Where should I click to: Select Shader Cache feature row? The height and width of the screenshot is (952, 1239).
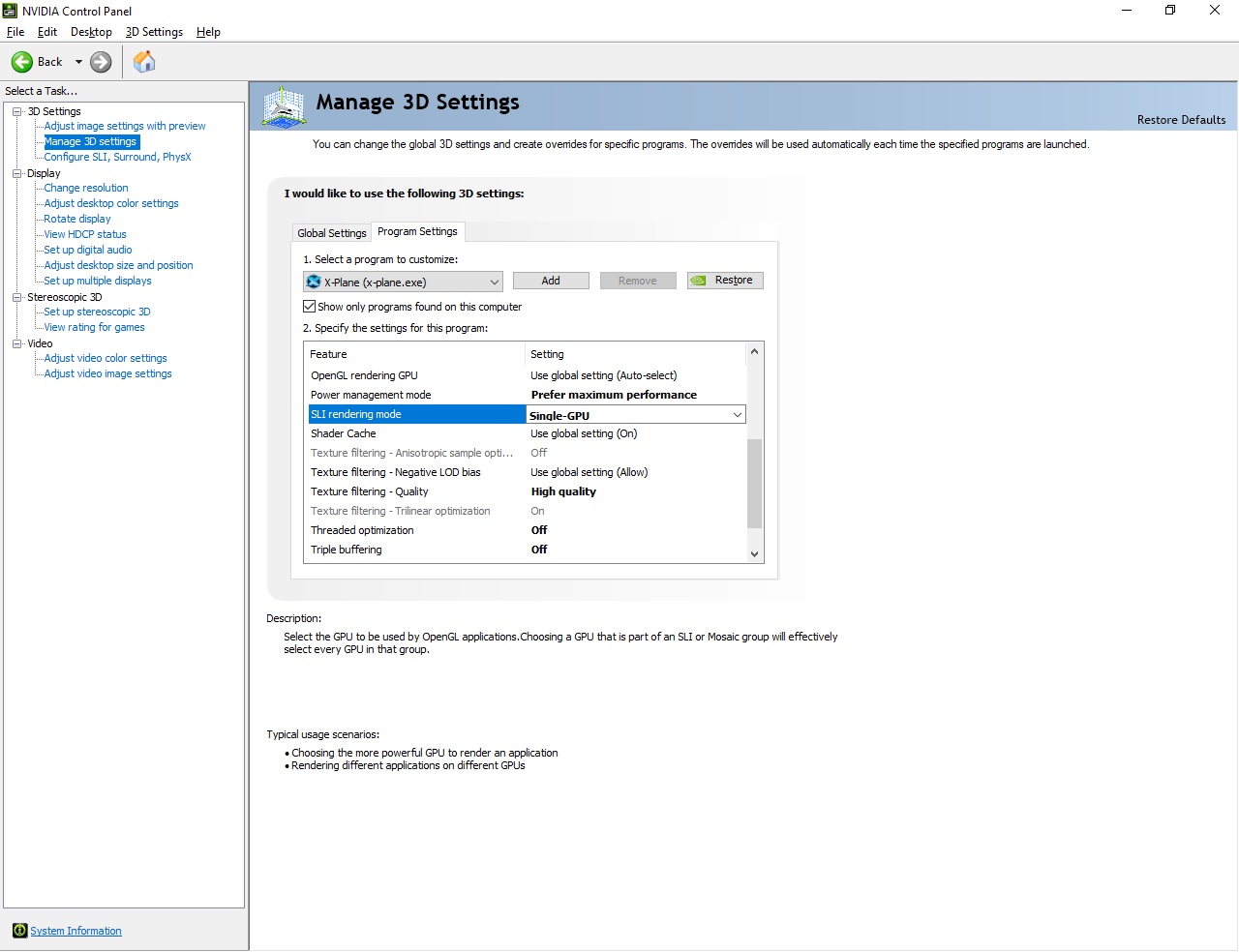(x=527, y=433)
